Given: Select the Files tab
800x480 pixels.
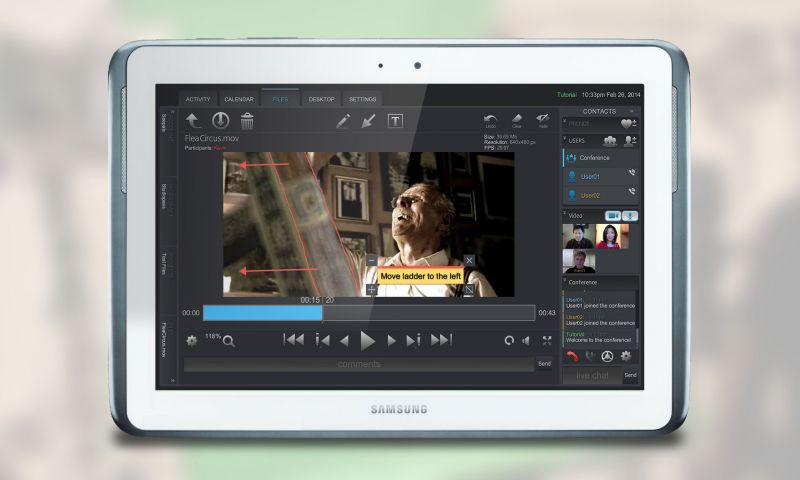Looking at the screenshot, I should 280,98.
